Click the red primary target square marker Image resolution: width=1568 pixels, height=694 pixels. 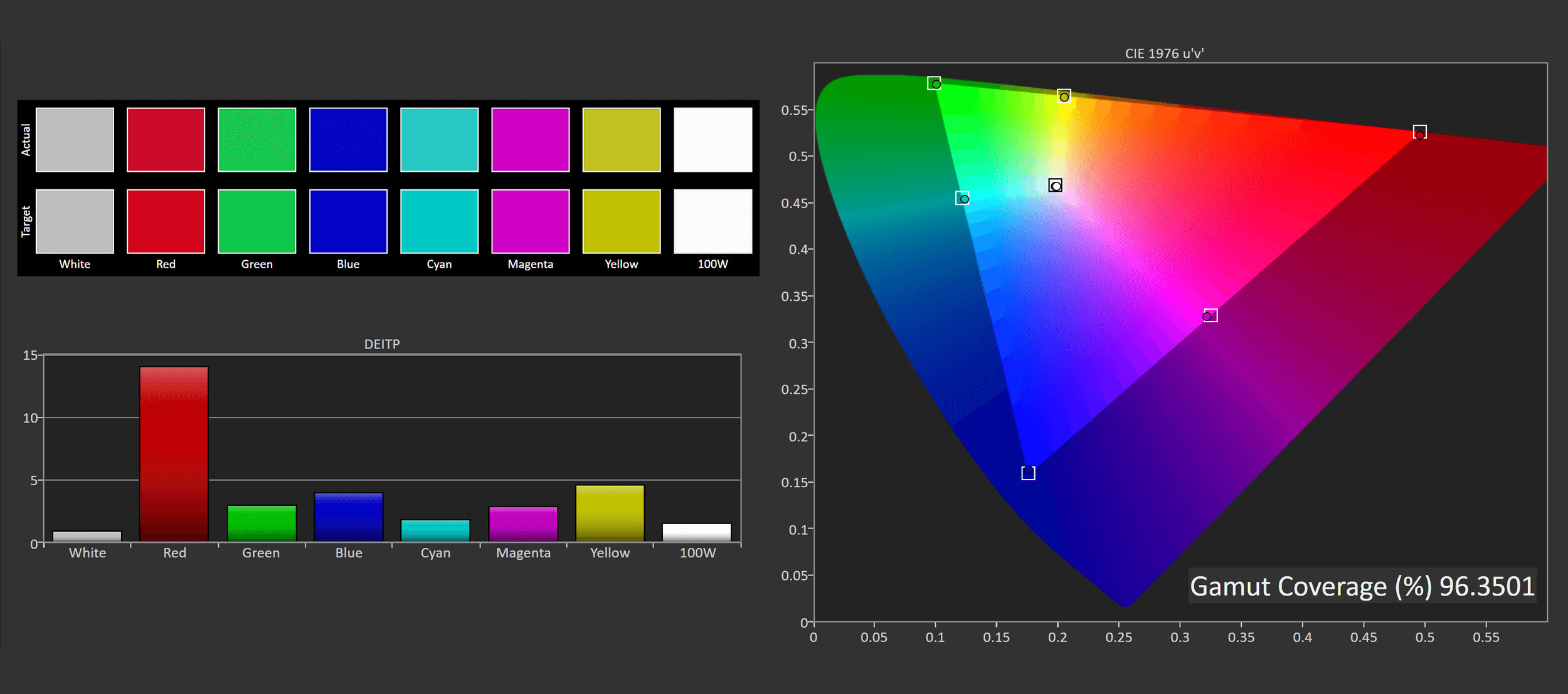tap(1419, 132)
